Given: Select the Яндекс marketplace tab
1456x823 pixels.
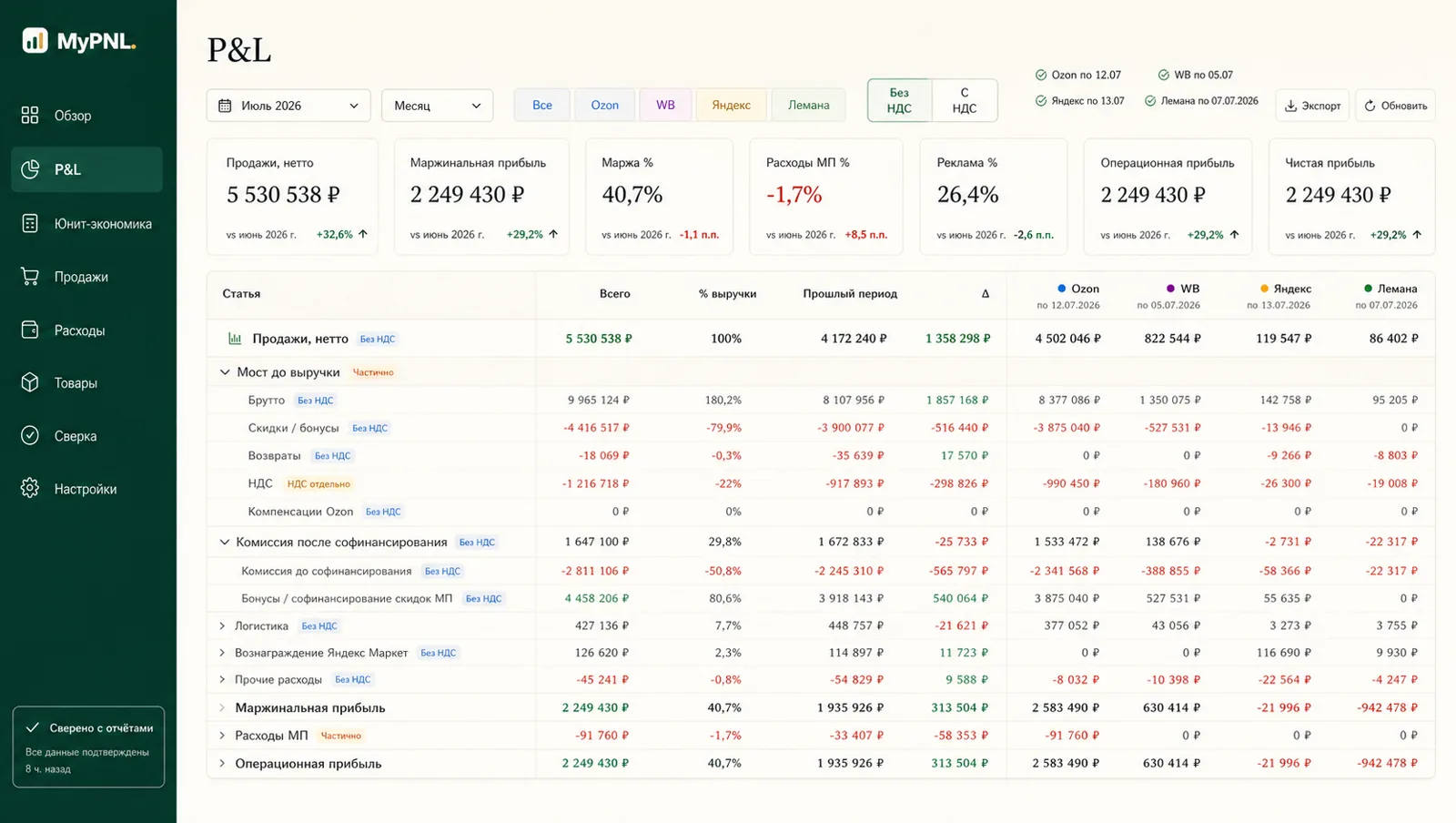Looking at the screenshot, I should 731,105.
